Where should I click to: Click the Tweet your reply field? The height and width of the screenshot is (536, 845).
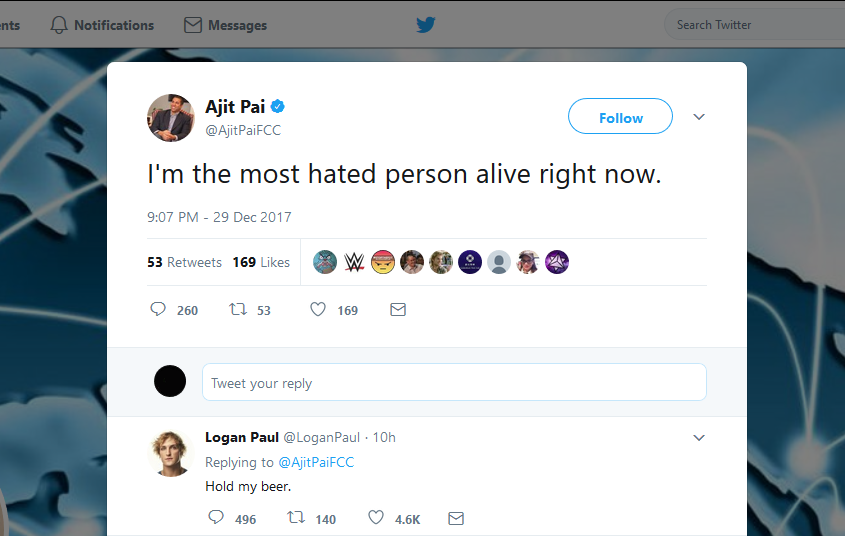pyautogui.click(x=454, y=383)
